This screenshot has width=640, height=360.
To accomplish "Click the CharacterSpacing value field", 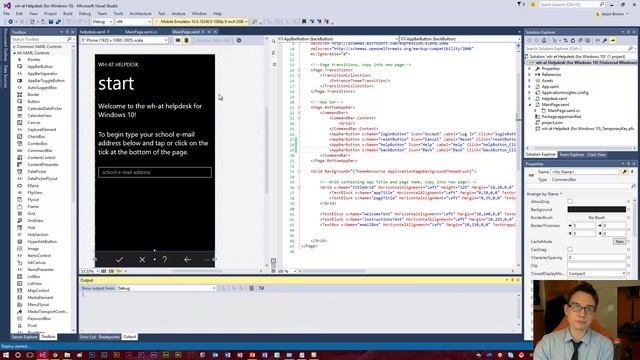I will [597, 258].
